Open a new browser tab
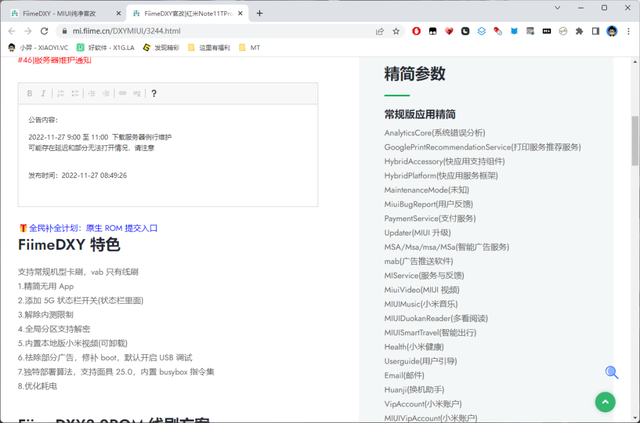Screen dimensions: 640x423 coord(260,14)
